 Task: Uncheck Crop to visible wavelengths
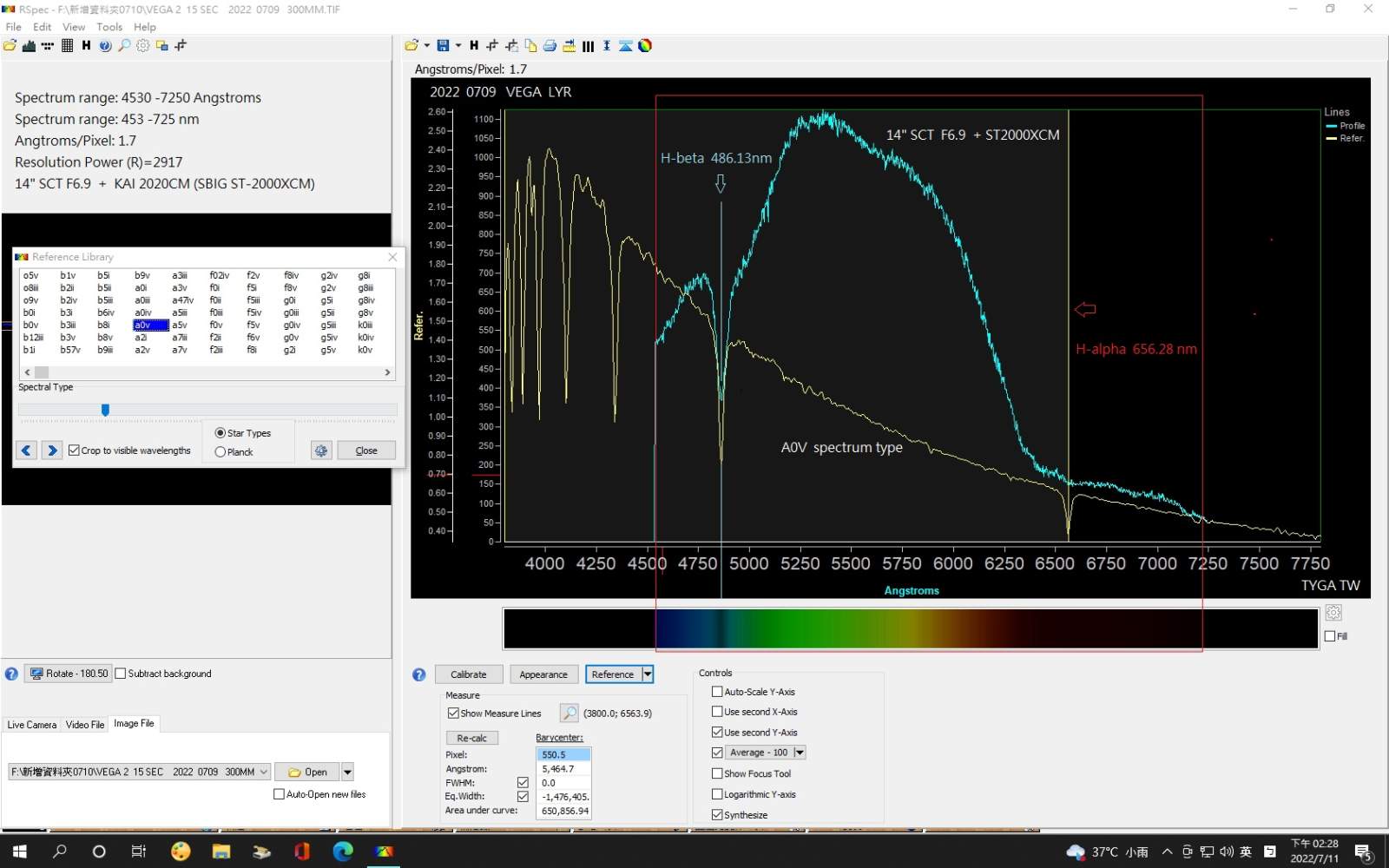[75, 450]
